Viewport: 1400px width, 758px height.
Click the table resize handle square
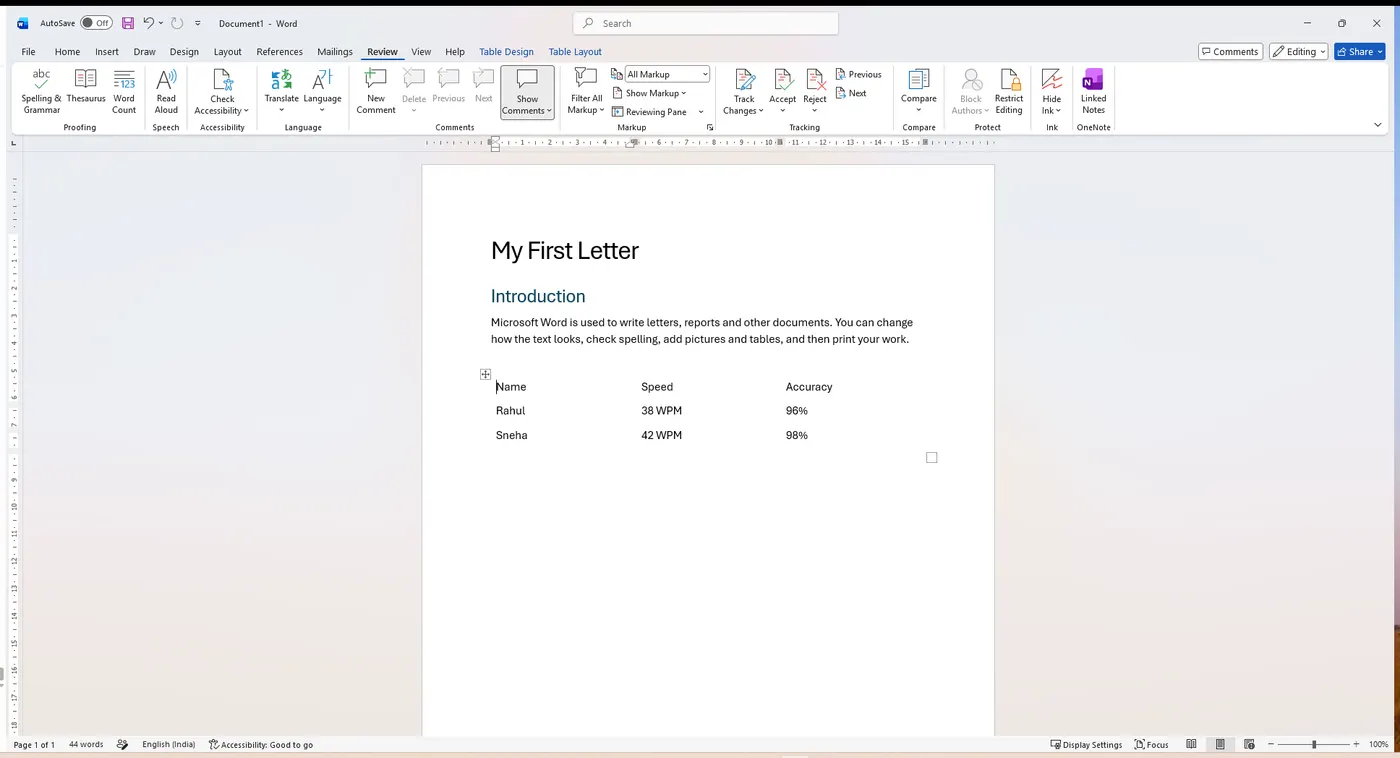click(931, 458)
